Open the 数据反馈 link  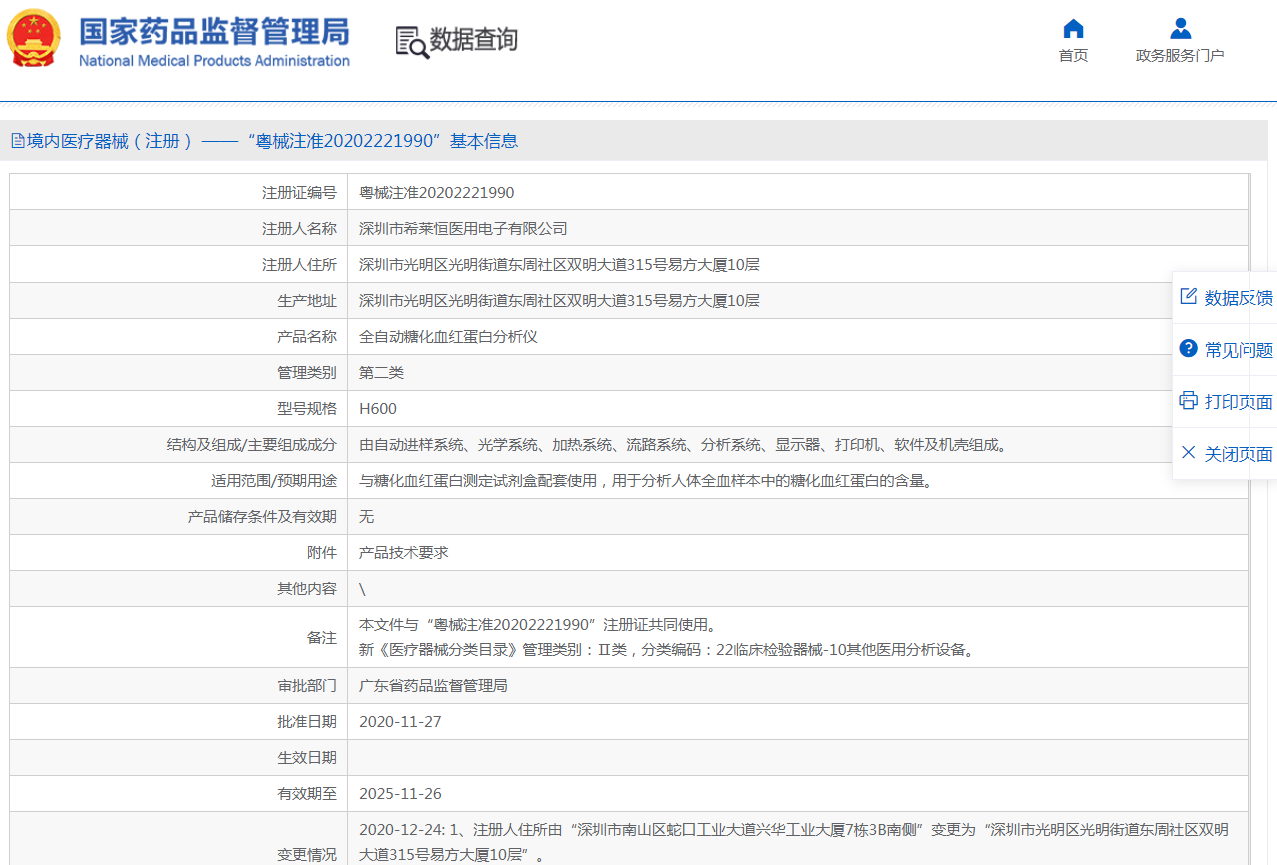coord(1238,298)
